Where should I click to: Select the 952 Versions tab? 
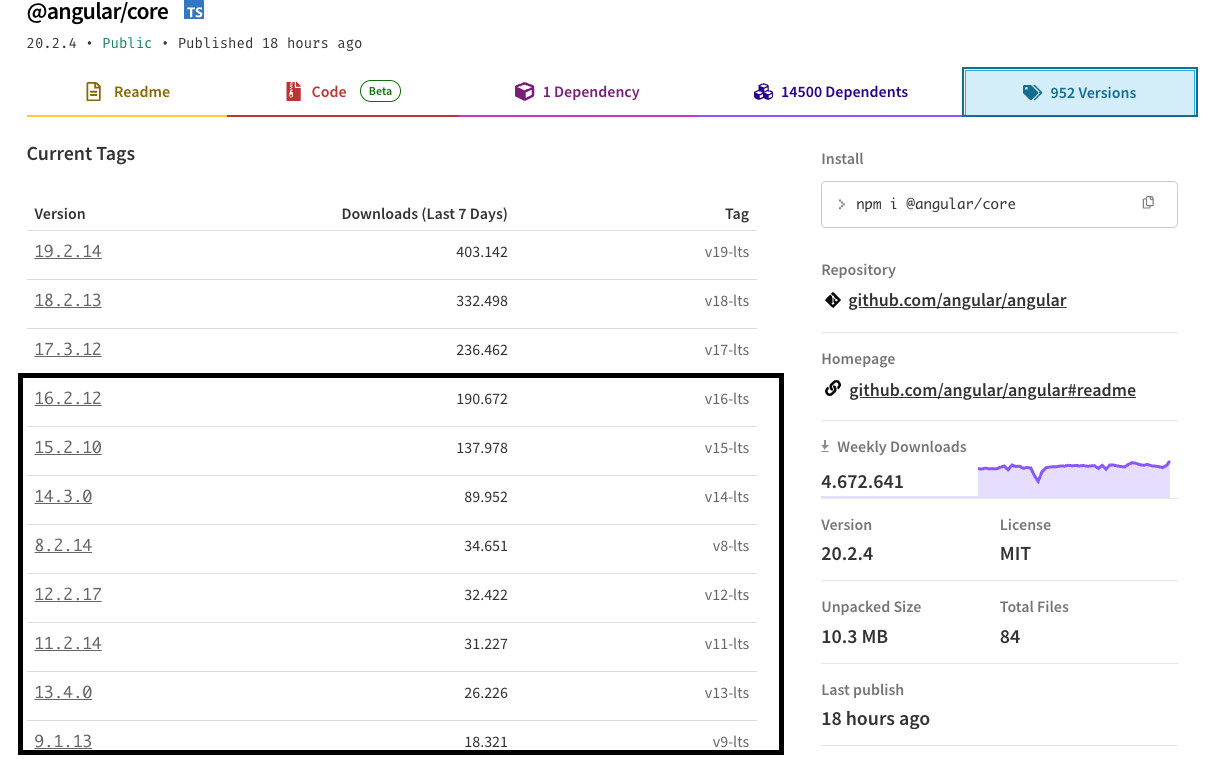1080,92
